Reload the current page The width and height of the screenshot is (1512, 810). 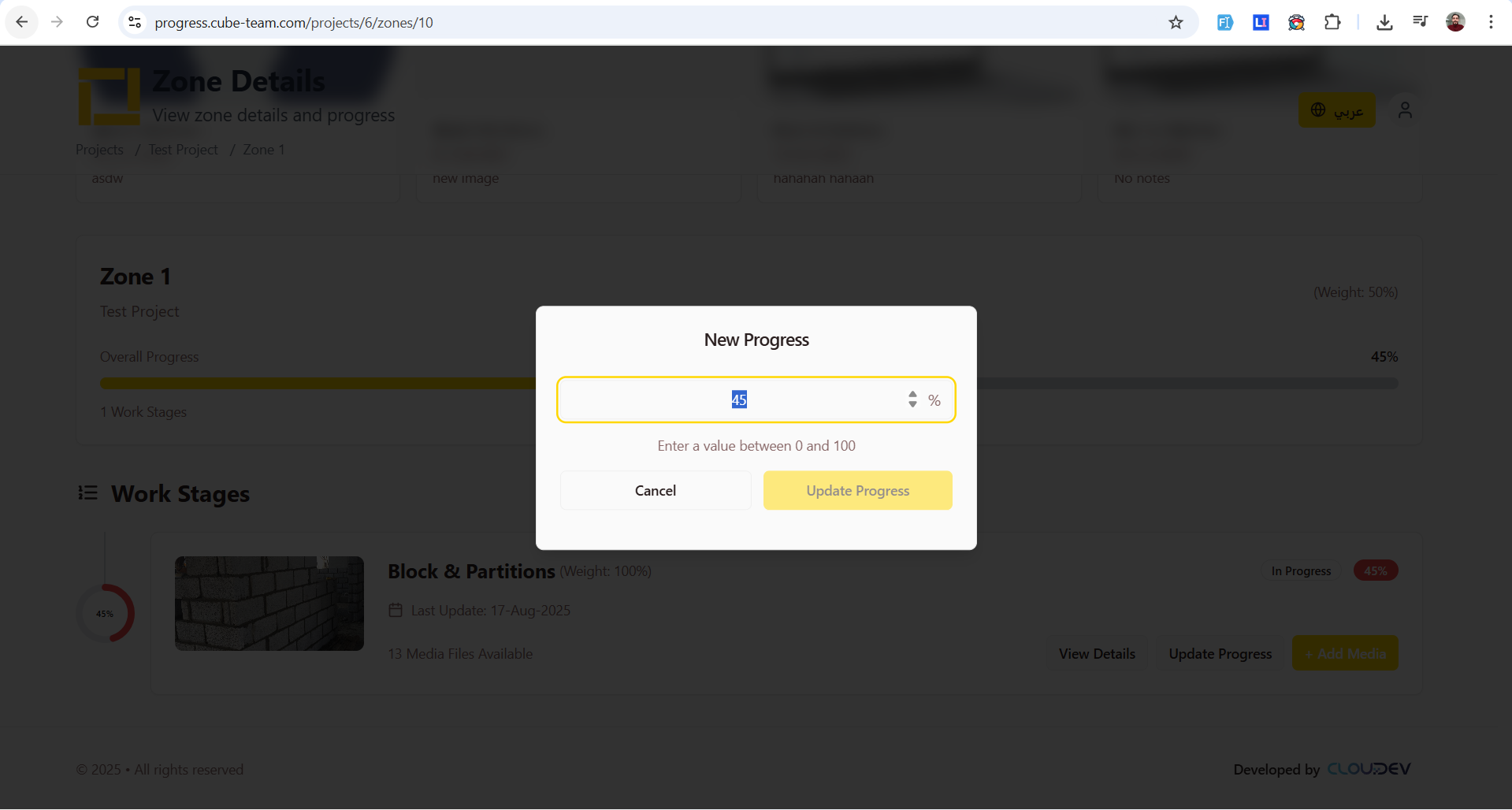pyautogui.click(x=92, y=22)
